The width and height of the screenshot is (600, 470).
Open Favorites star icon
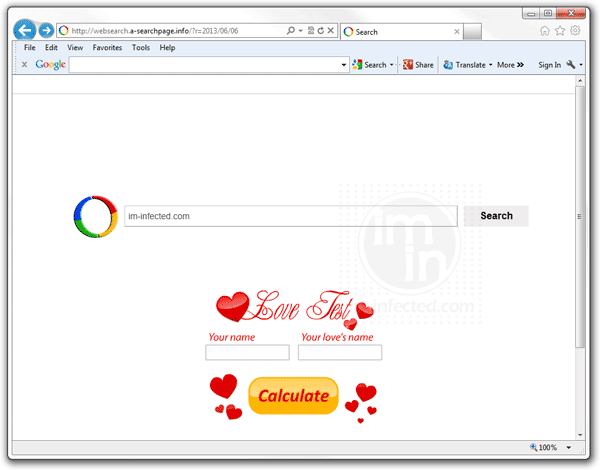click(560, 31)
